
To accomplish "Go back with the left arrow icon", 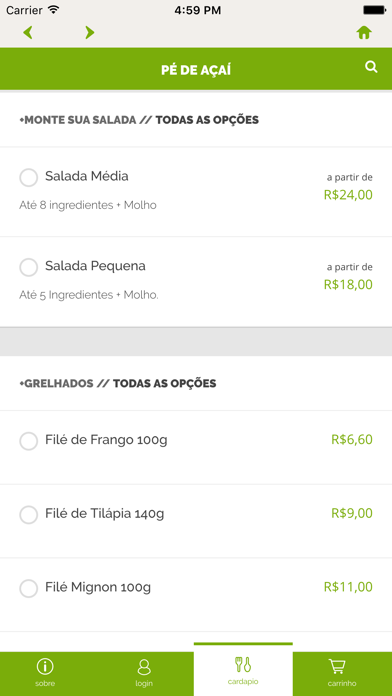I will pyautogui.click(x=28, y=32).
